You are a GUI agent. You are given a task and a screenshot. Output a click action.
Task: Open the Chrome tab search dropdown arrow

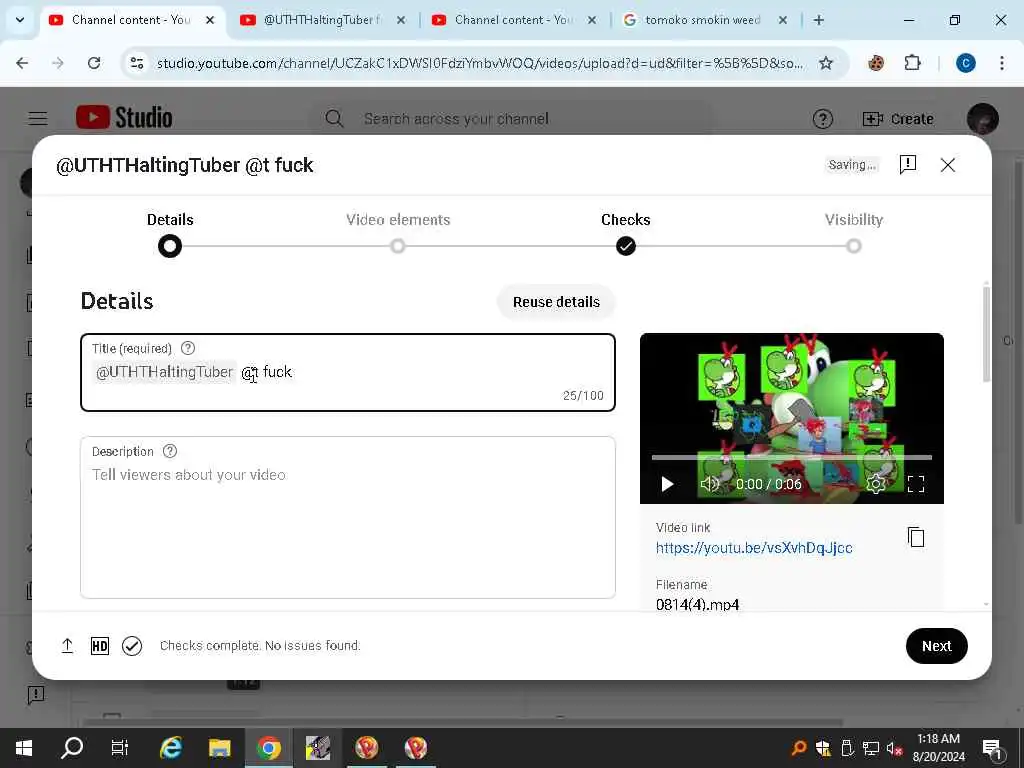[x=20, y=20]
